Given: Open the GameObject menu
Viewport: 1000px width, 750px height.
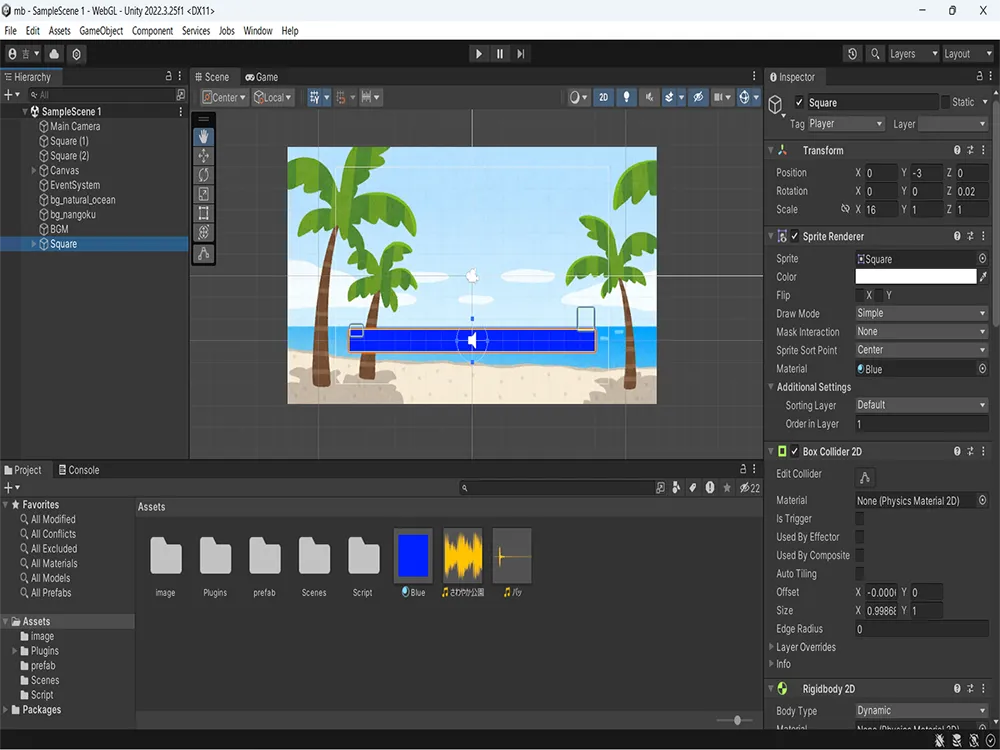Looking at the screenshot, I should point(101,31).
